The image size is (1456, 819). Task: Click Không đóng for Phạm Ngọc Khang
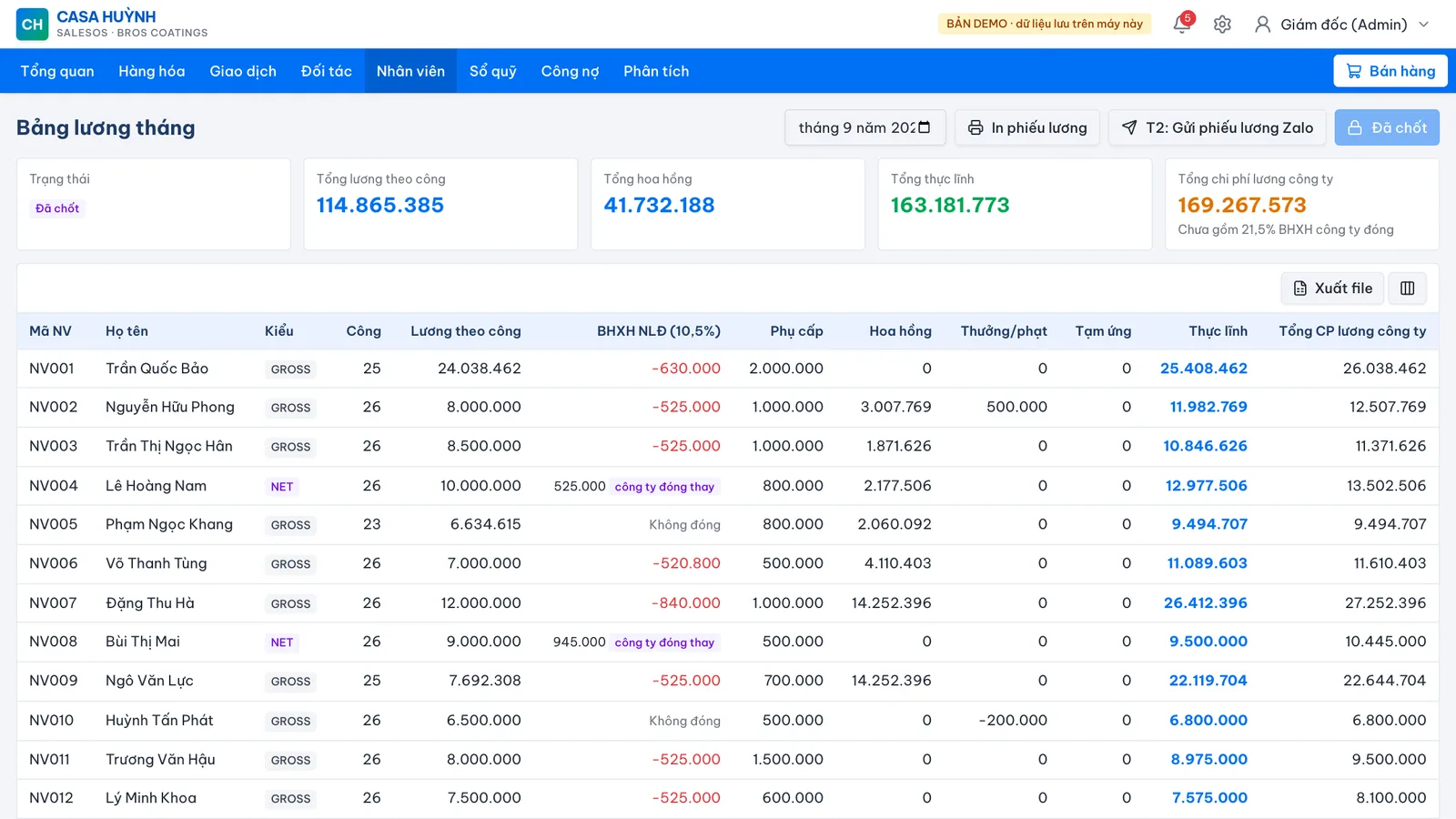coord(684,525)
